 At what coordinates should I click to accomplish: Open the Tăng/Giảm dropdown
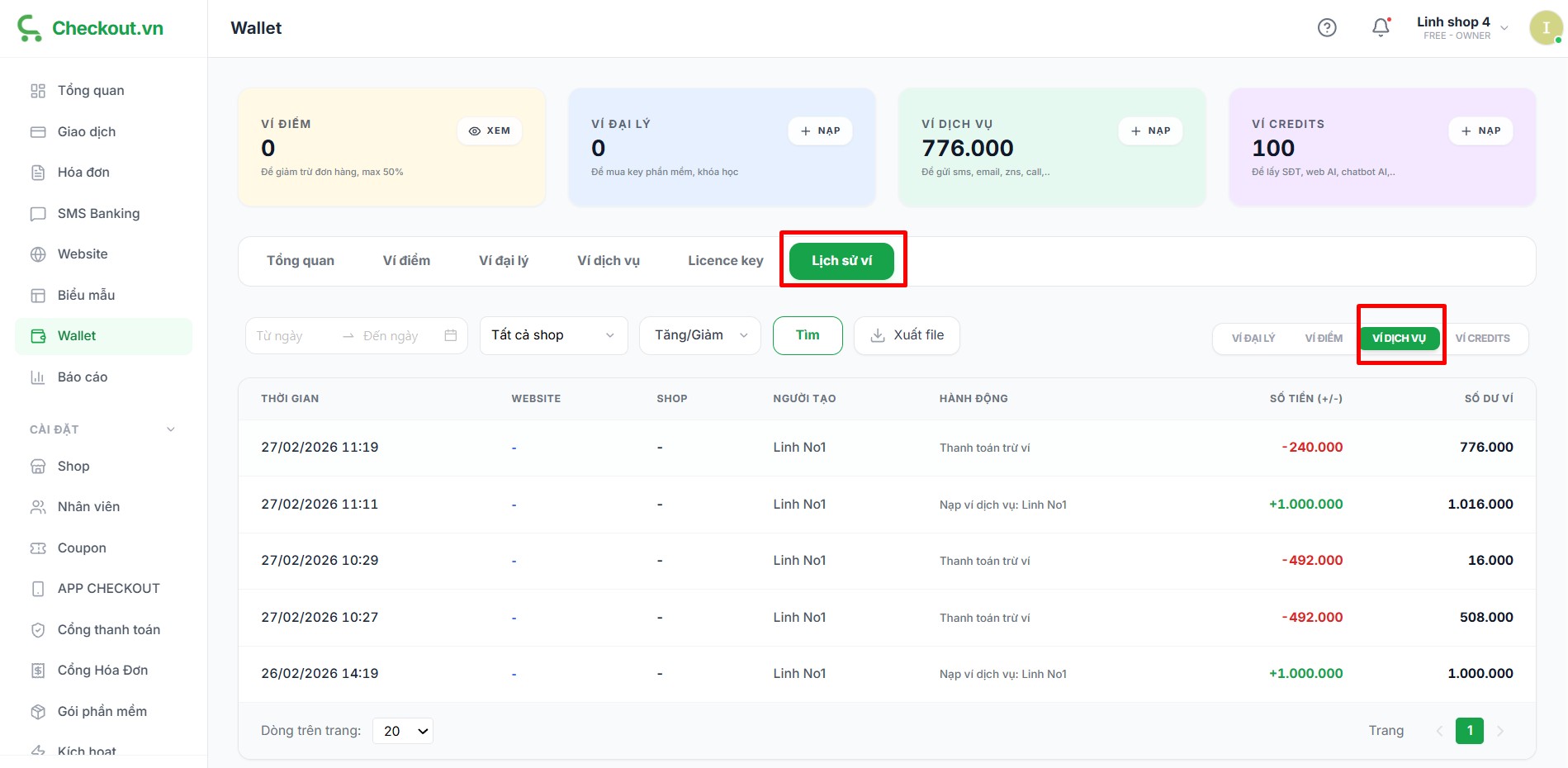[x=700, y=335]
